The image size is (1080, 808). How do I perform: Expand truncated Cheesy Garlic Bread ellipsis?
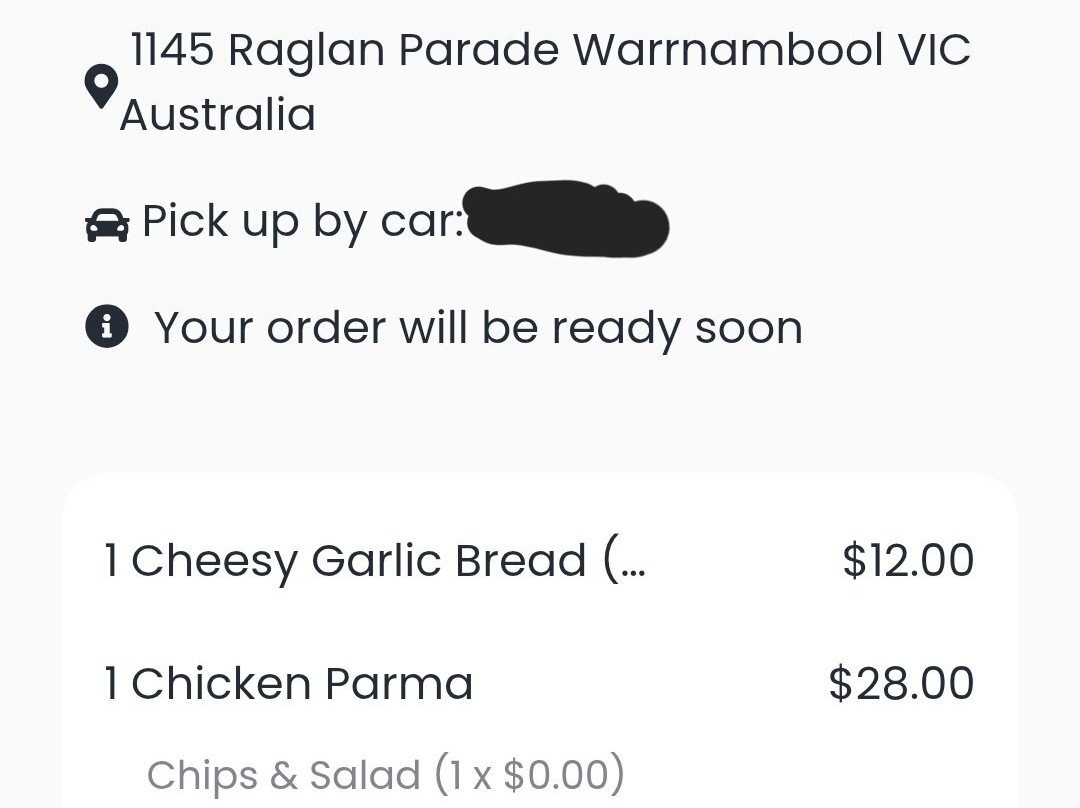(x=627, y=563)
